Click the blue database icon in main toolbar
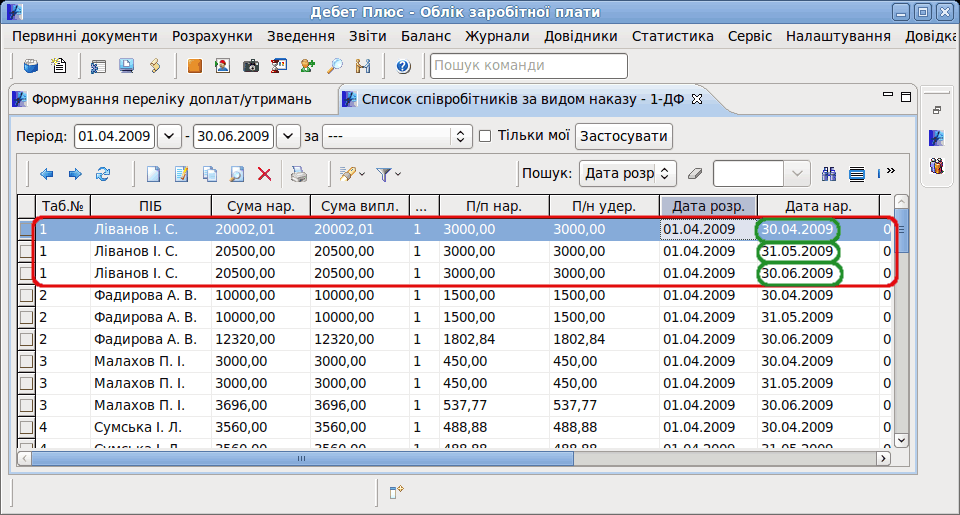 31,66
